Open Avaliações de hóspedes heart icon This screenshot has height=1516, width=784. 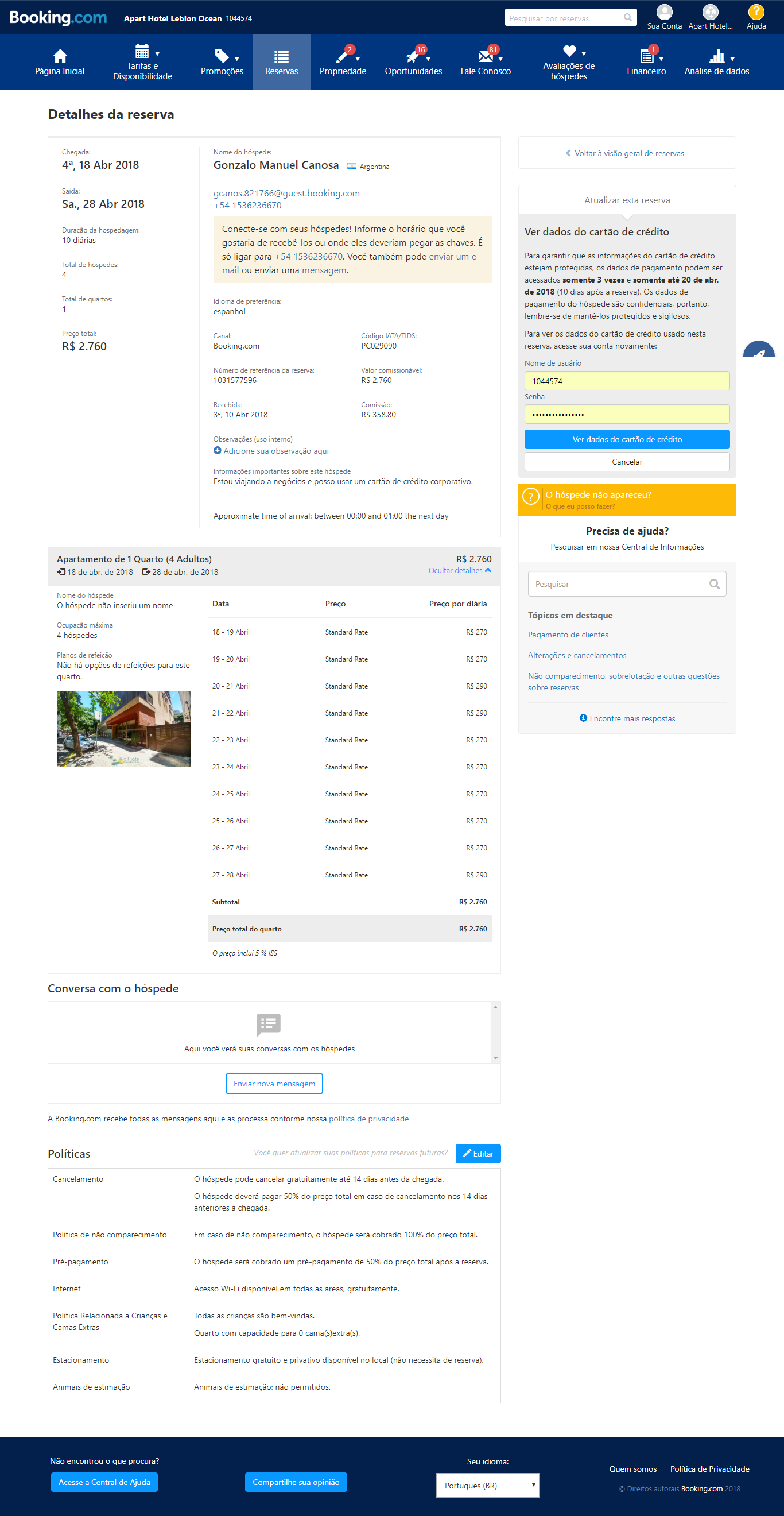click(569, 51)
